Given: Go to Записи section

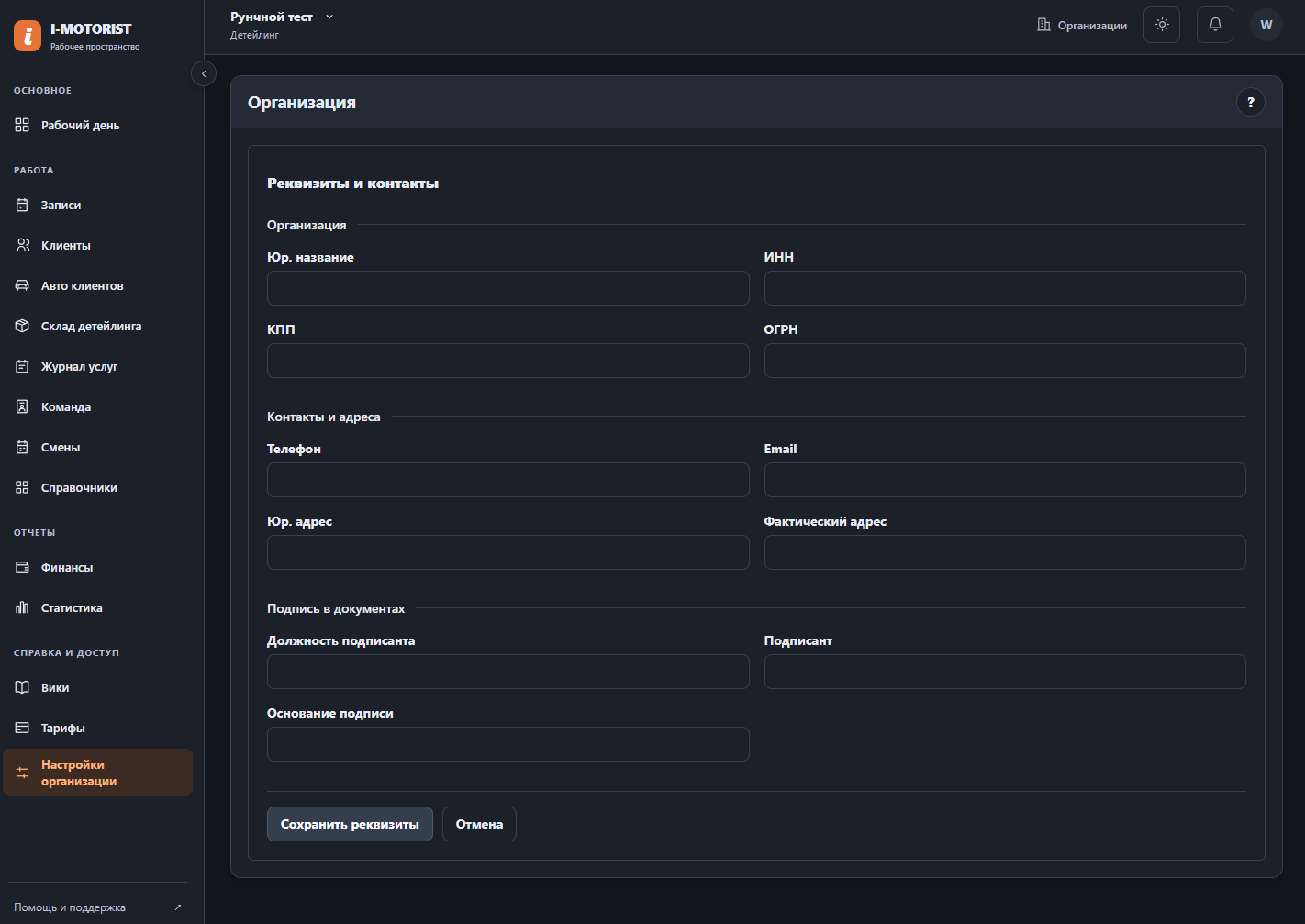Looking at the screenshot, I should point(98,205).
